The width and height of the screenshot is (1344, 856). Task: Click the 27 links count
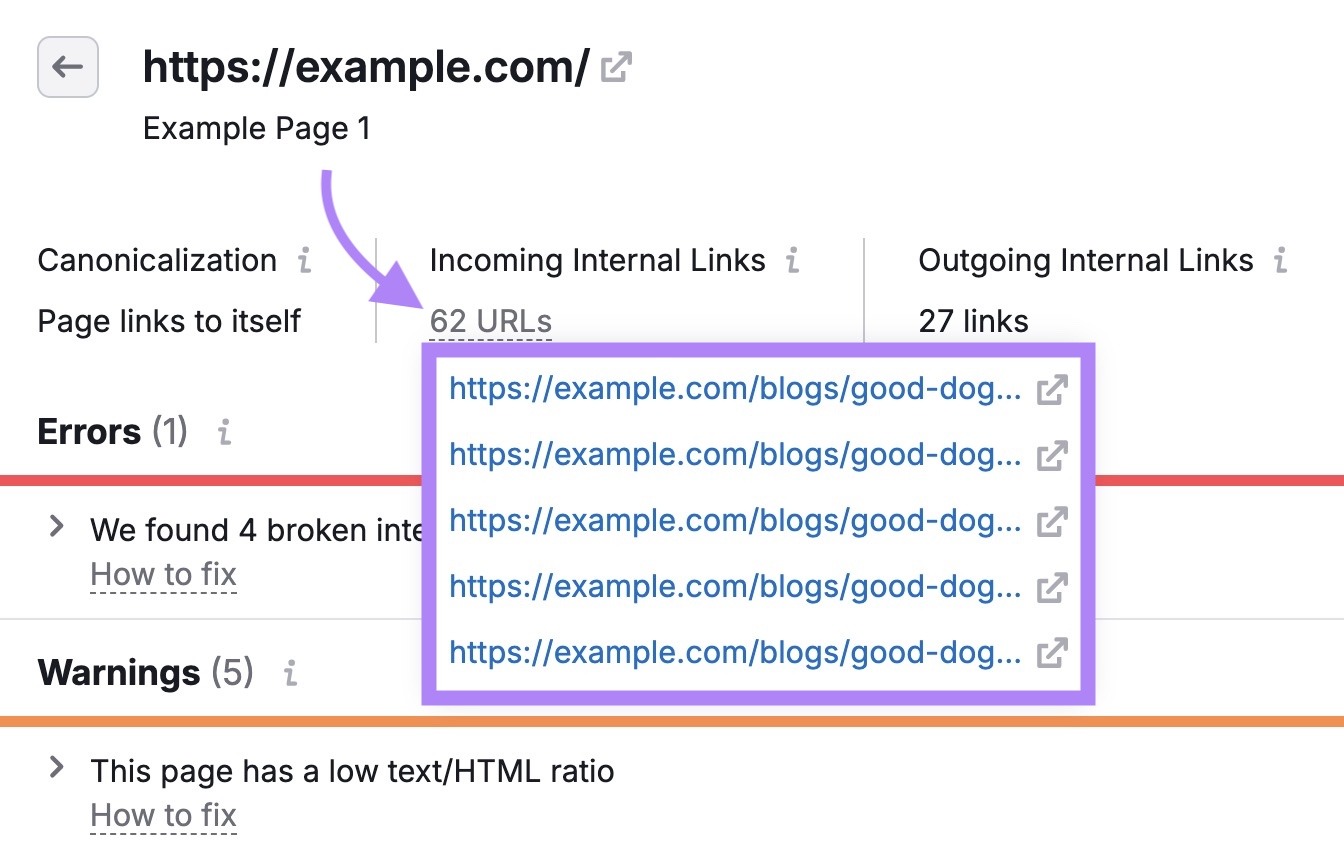coord(973,320)
